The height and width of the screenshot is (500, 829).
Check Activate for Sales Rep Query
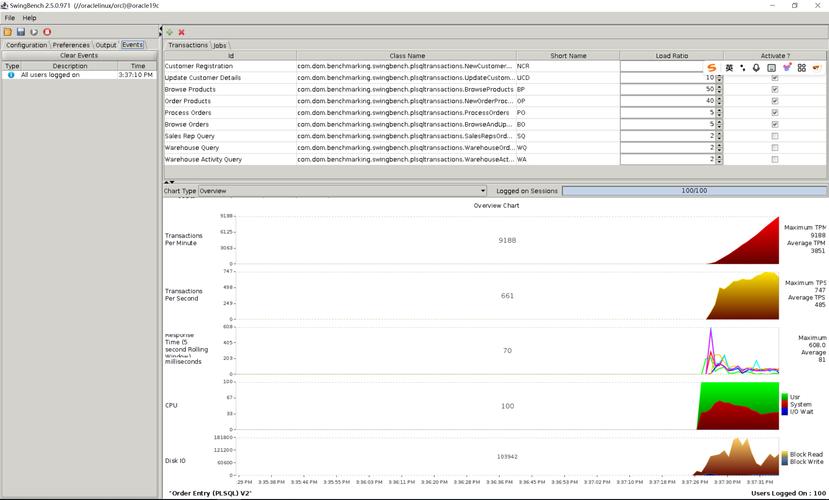[x=775, y=136]
